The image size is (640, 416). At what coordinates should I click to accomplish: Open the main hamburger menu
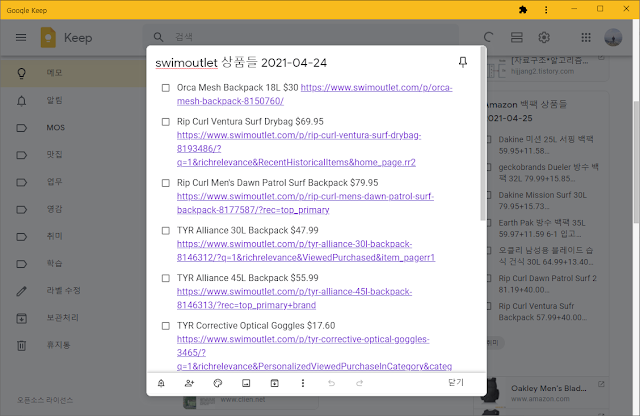tap(21, 38)
